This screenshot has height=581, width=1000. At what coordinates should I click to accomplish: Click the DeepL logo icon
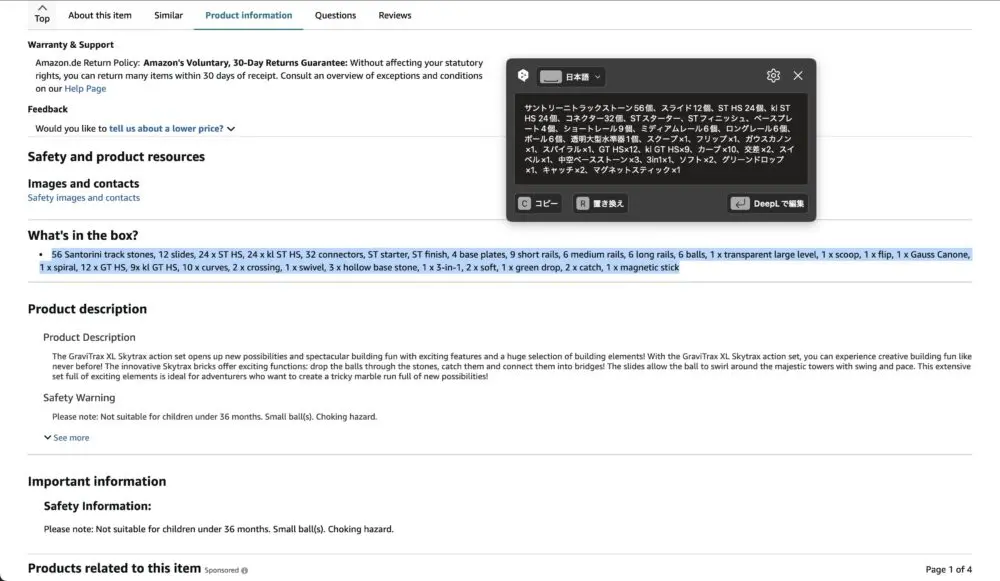pyautogui.click(x=523, y=76)
